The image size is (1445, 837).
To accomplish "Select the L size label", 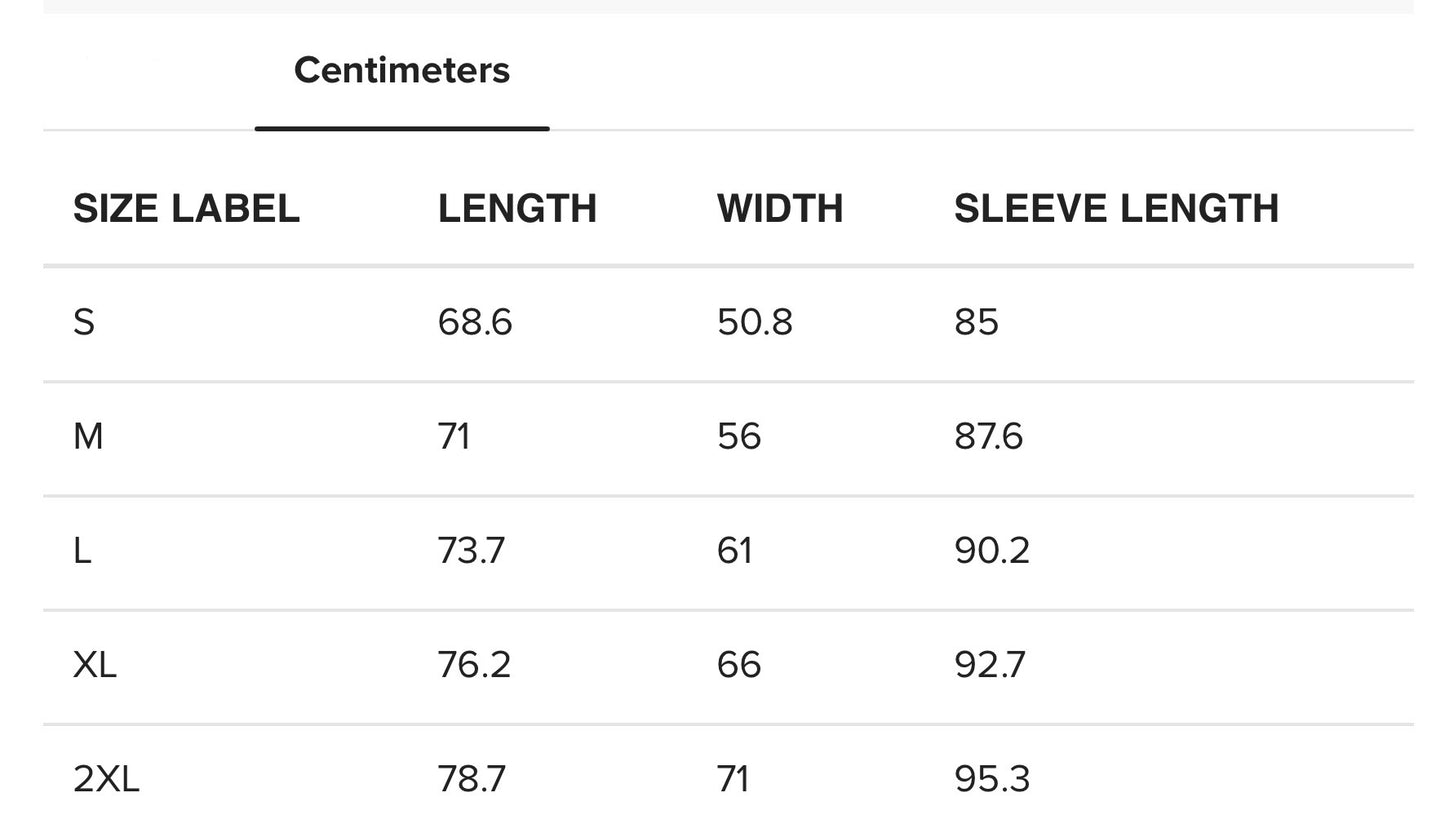I will tap(82, 551).
